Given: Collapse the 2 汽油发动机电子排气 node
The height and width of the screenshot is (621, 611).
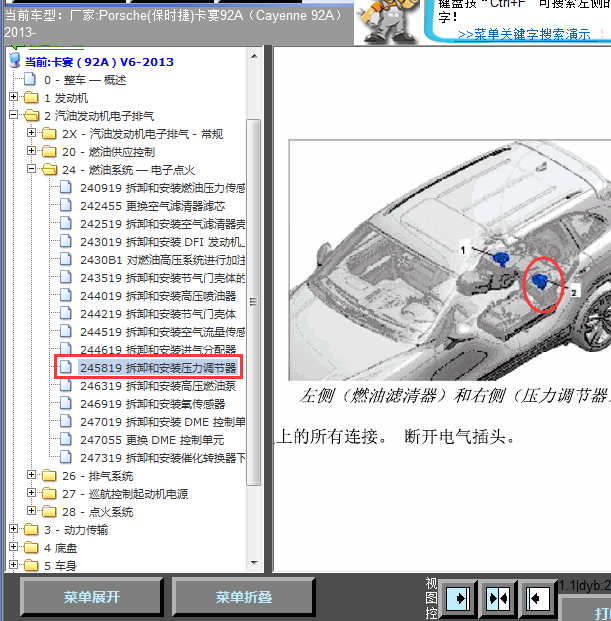Looking at the screenshot, I should 13,115.
